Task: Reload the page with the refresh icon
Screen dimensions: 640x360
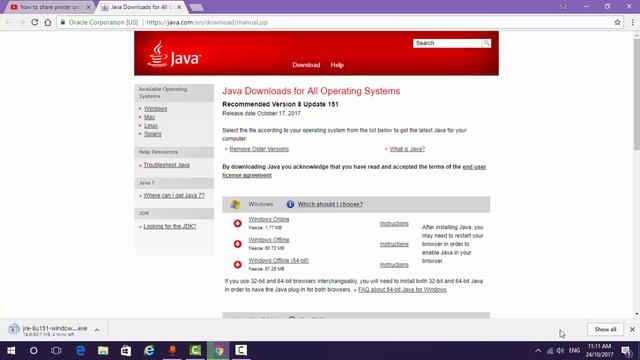Action: tap(35, 22)
